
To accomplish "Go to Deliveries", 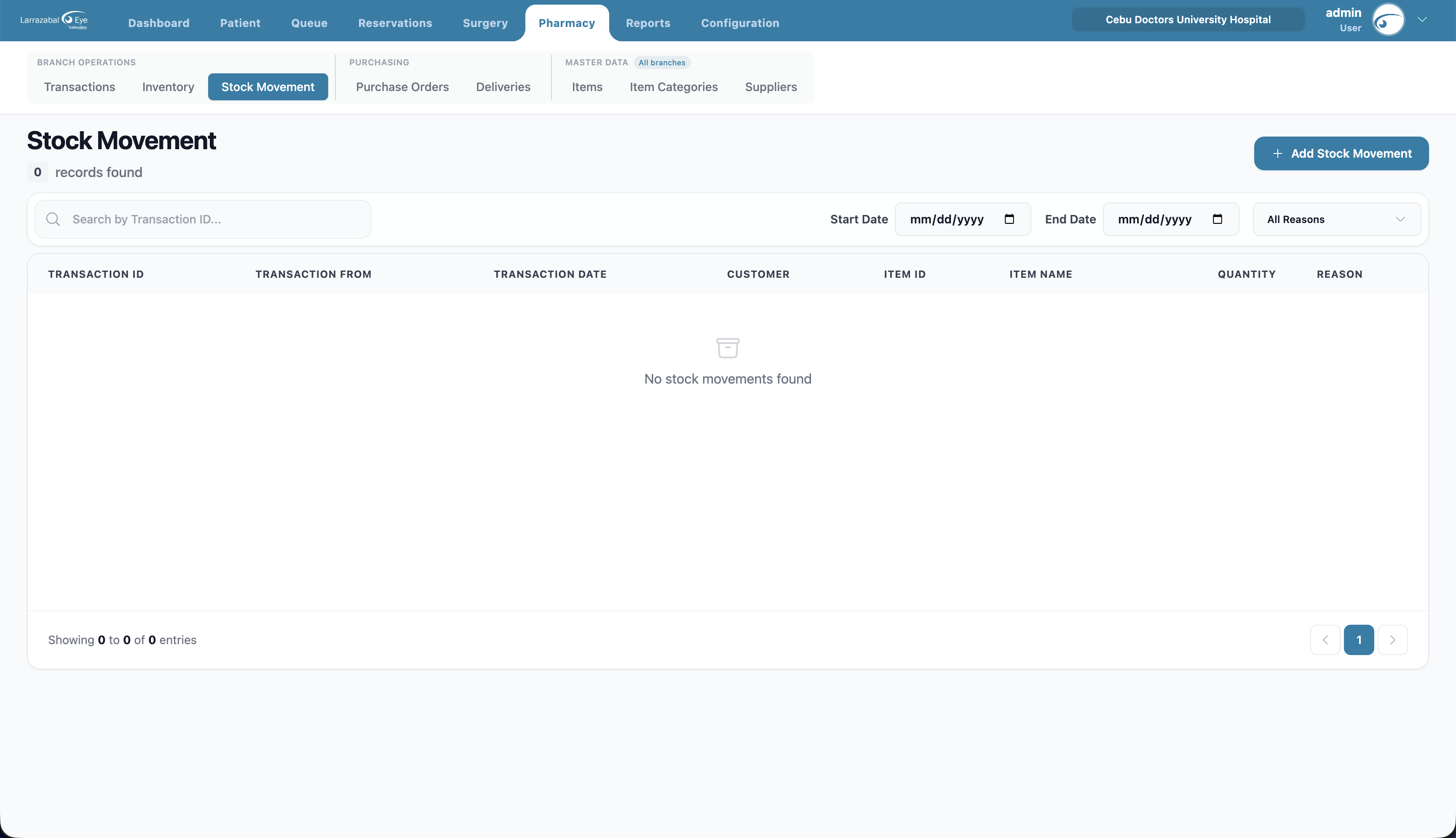I will tap(503, 87).
